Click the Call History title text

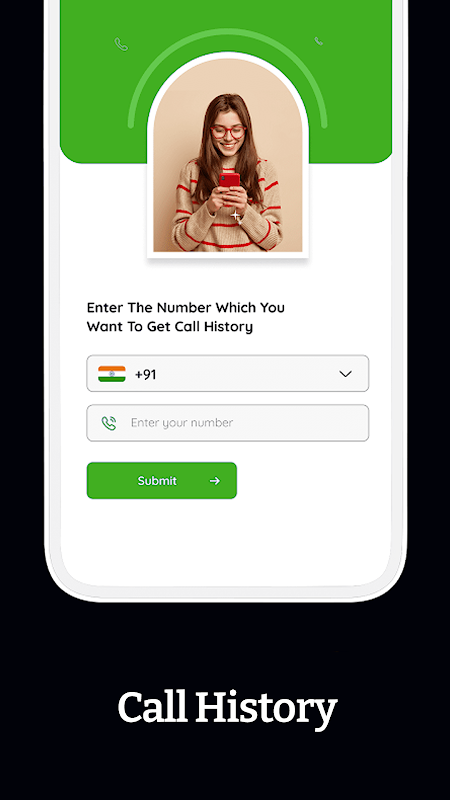pos(228,709)
